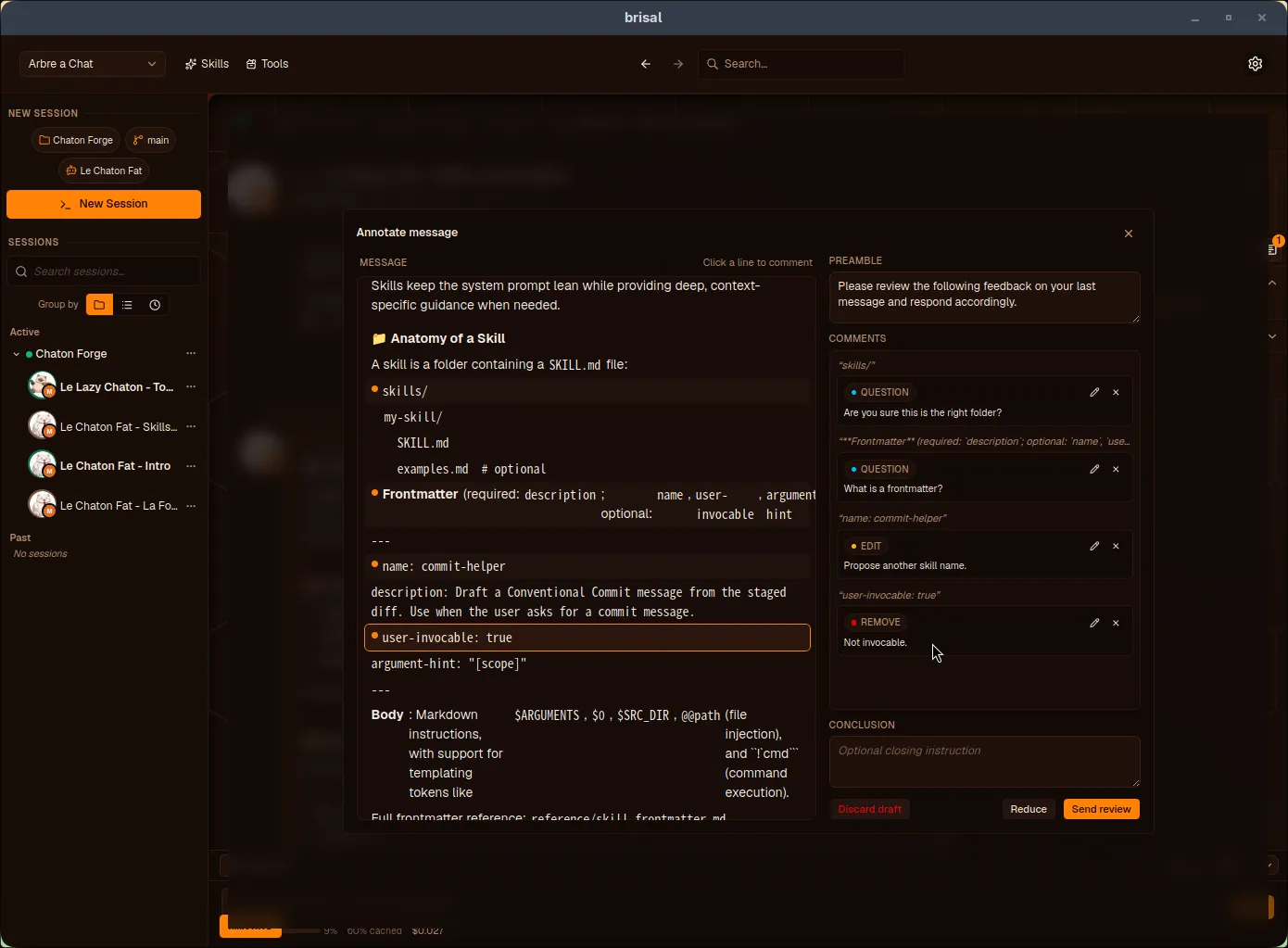Click the user-invocable: true line
Screen dimensions: 1288x948
[x=587, y=638]
